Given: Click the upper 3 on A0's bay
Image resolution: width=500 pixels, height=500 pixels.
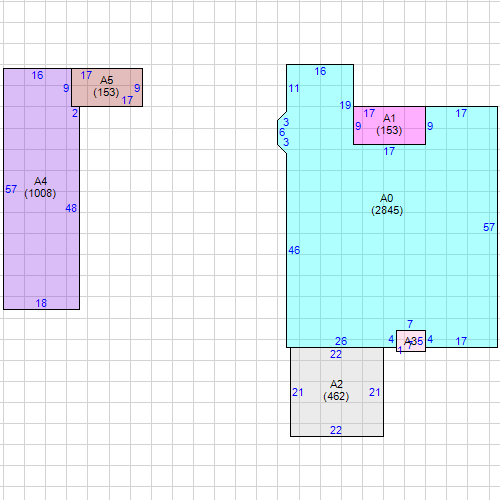Looking at the screenshot, I should tap(286, 122).
